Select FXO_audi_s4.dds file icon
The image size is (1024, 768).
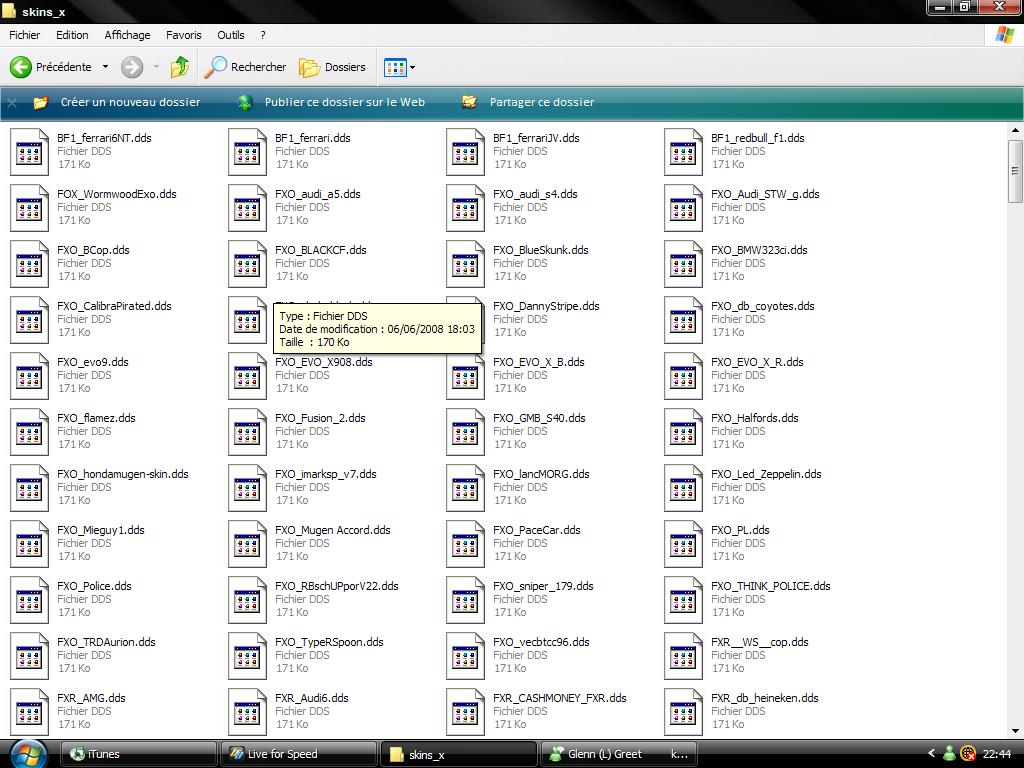click(466, 208)
